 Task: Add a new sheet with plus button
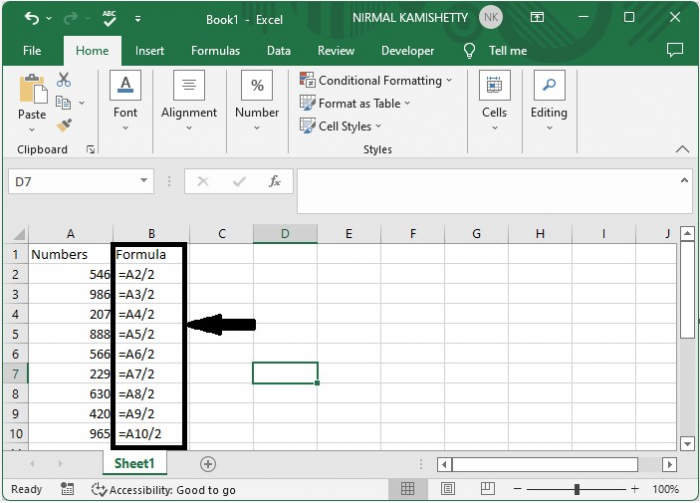pos(208,464)
